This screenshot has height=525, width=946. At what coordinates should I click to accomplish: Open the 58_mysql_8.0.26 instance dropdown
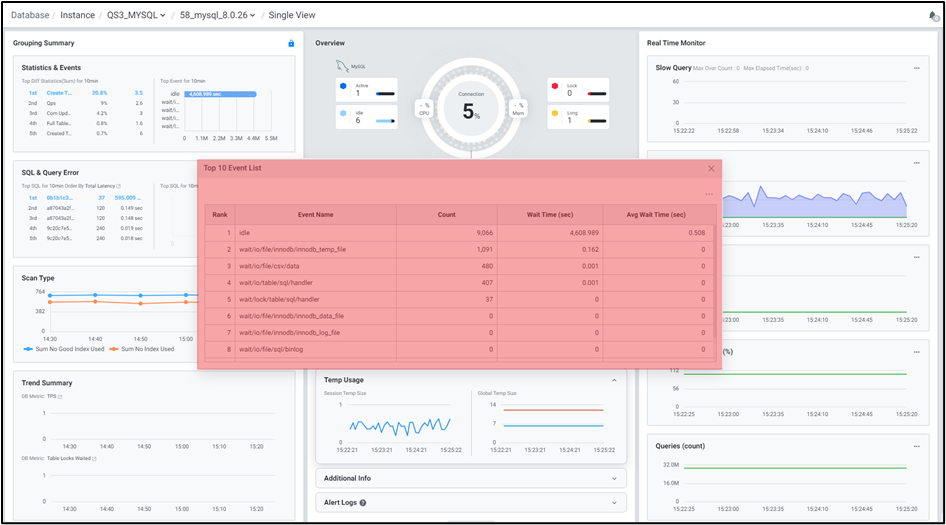coord(217,16)
